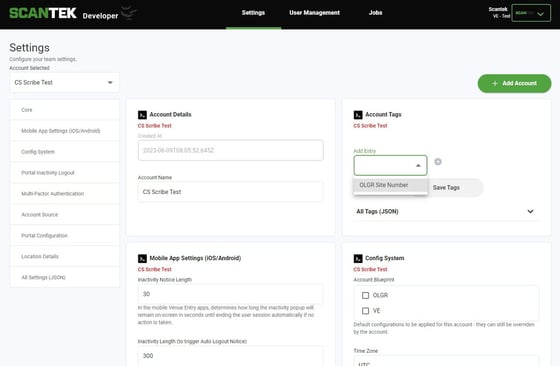
Task: Collapse the Add Entry dropdown
Action: pos(418,165)
